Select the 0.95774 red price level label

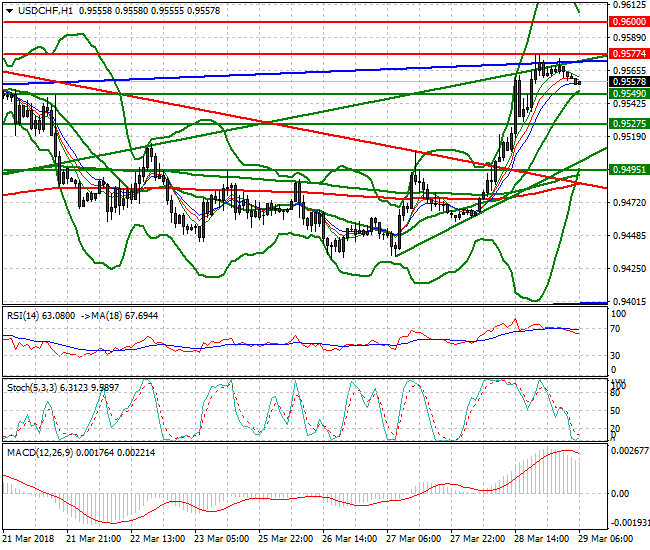click(629, 53)
